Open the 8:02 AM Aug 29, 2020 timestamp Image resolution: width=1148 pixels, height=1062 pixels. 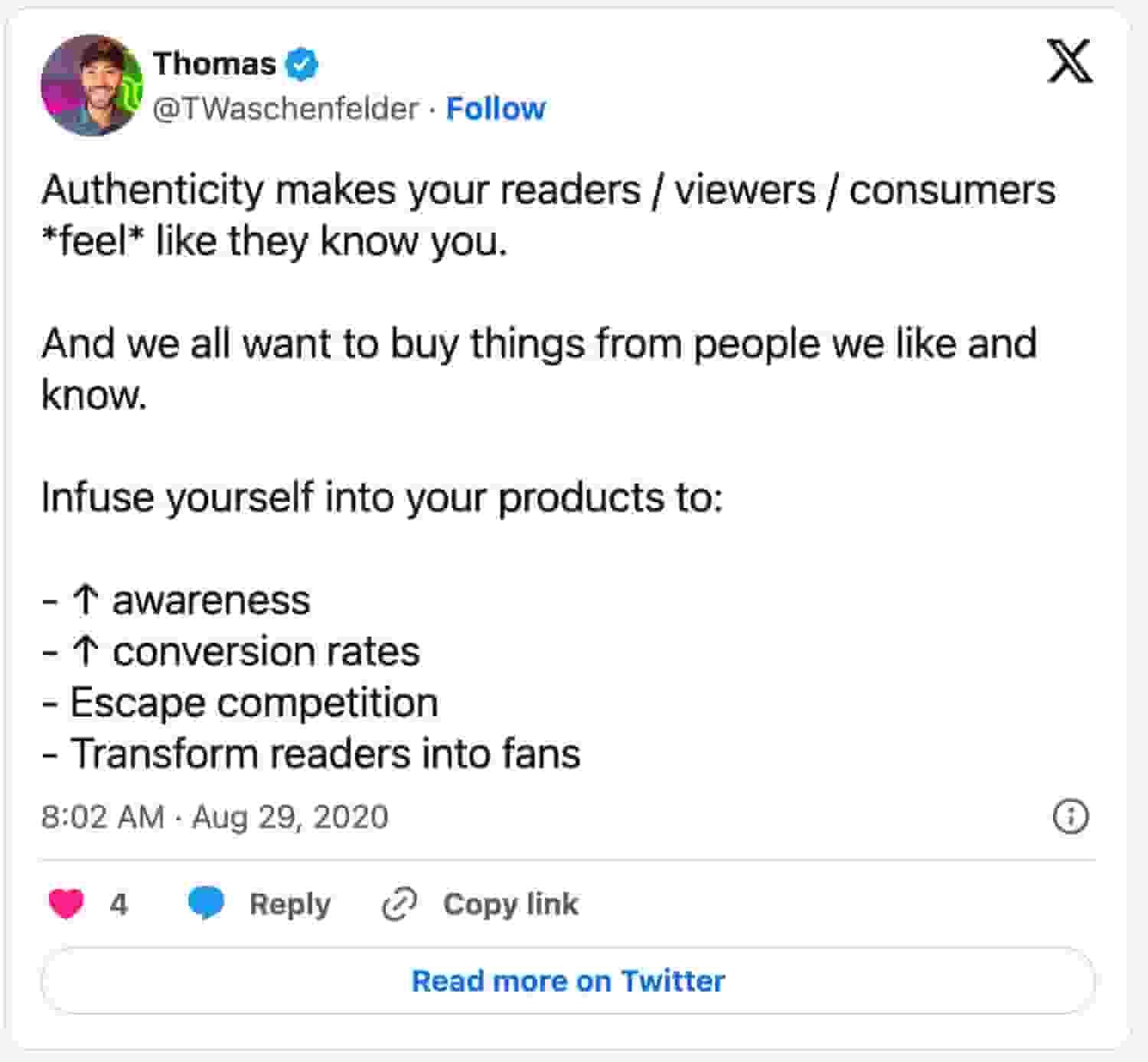[215, 817]
